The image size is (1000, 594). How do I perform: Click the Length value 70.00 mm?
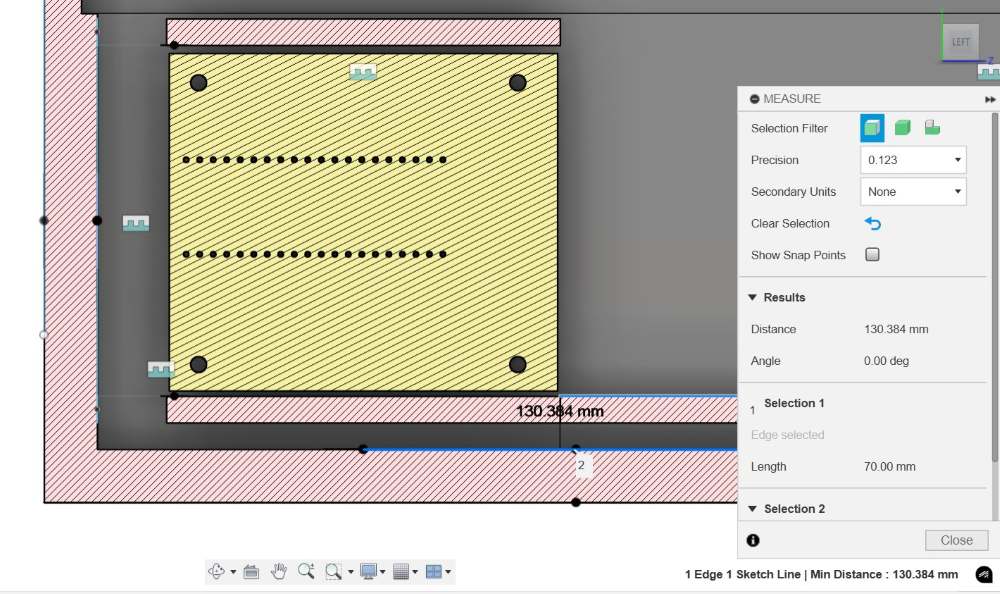coord(890,467)
